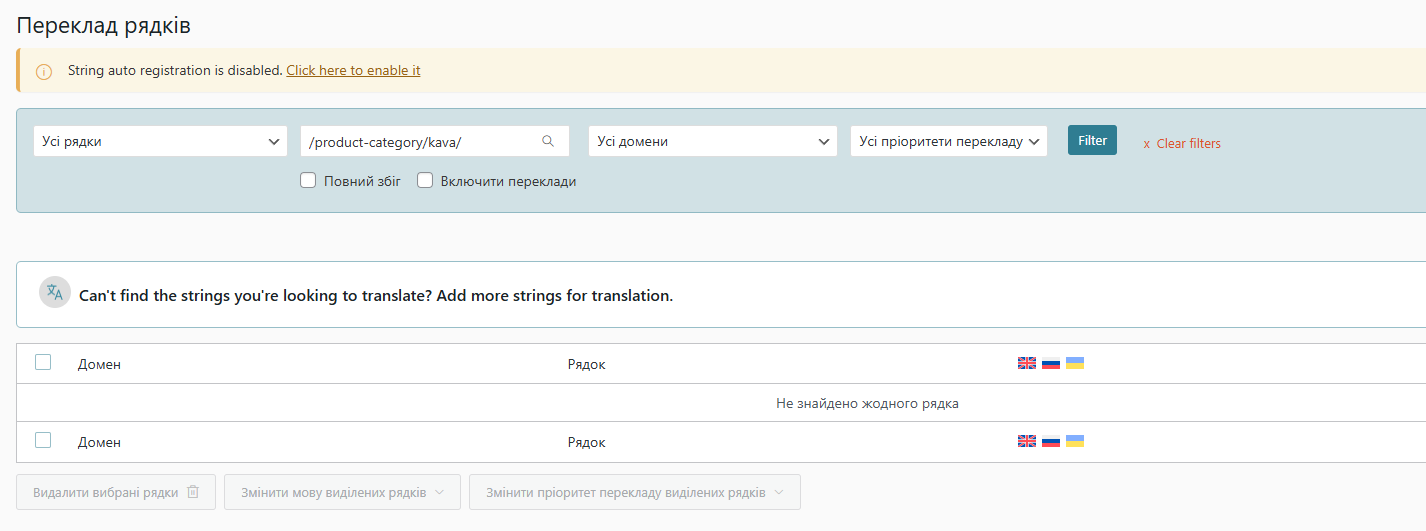Click the 'Clear filters' link
This screenshot has height=531, width=1426.
pos(1182,143)
